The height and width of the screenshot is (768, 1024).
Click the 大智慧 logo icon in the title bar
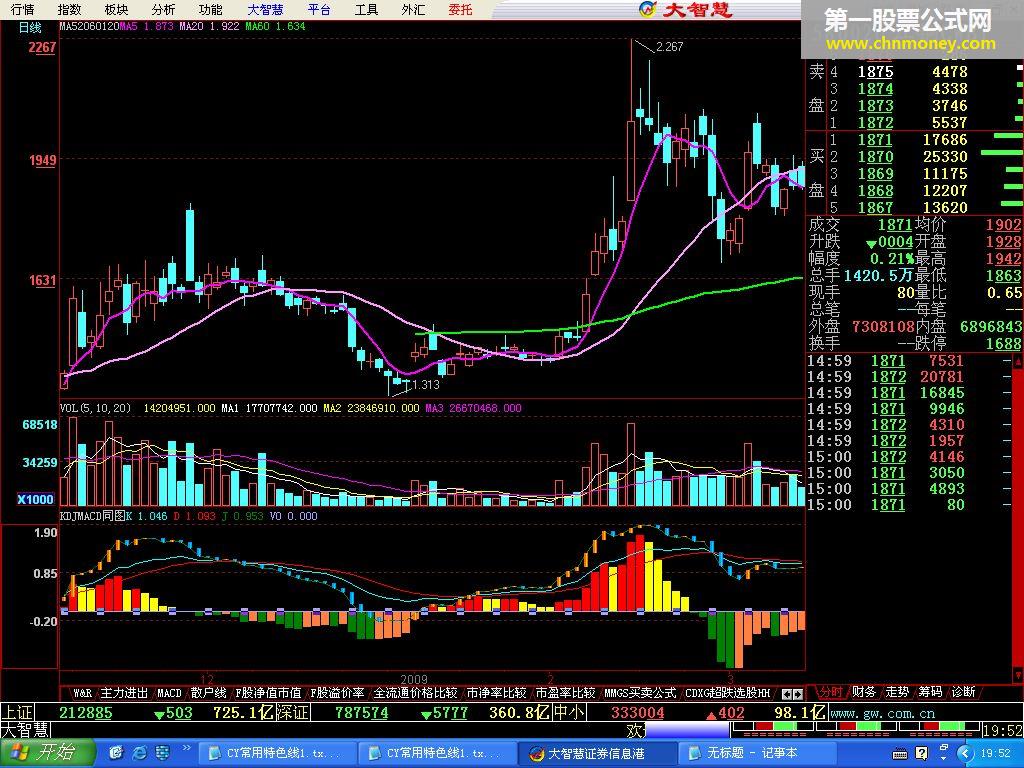647,9
